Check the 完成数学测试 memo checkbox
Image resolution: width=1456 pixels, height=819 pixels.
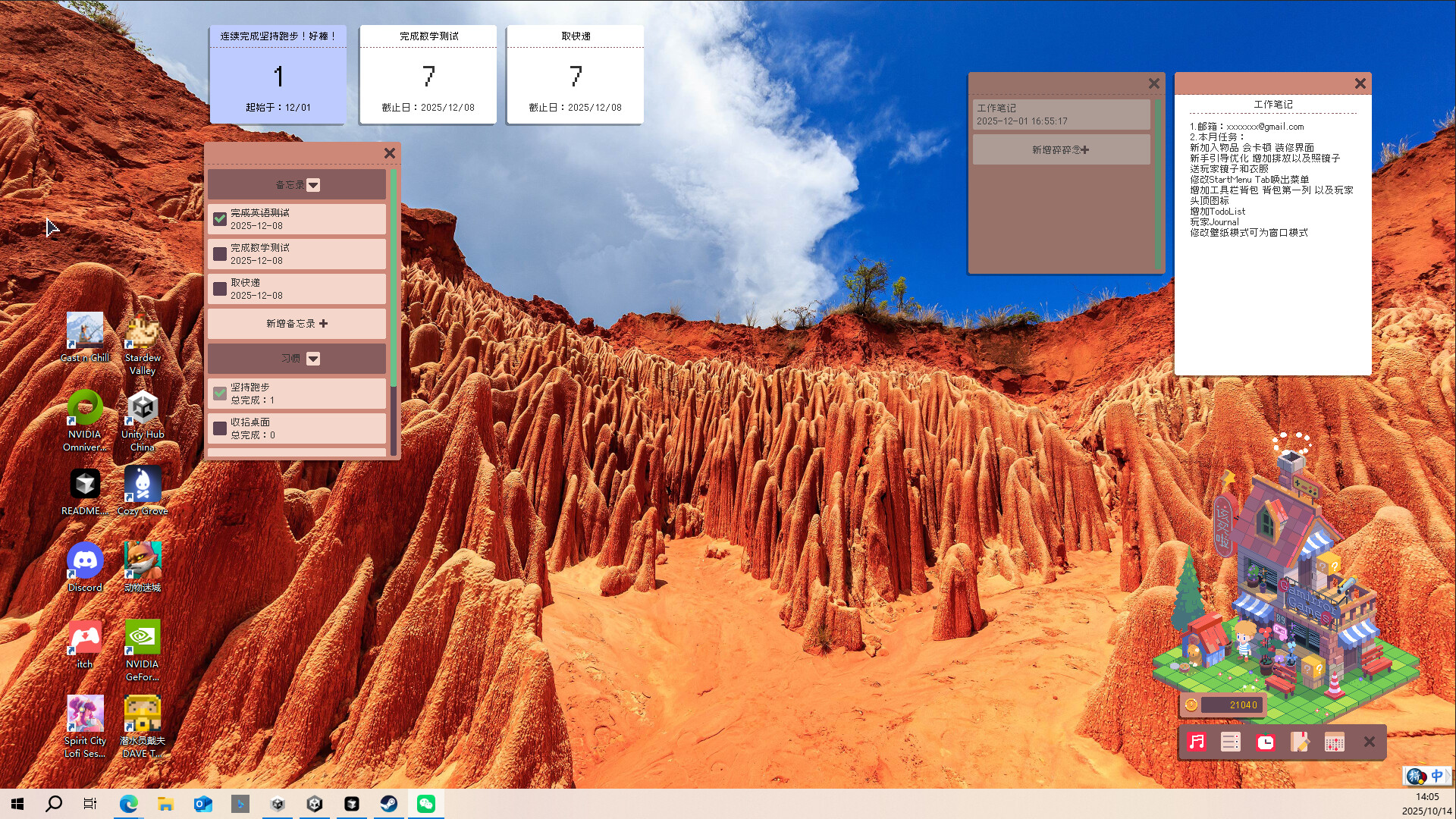point(220,254)
